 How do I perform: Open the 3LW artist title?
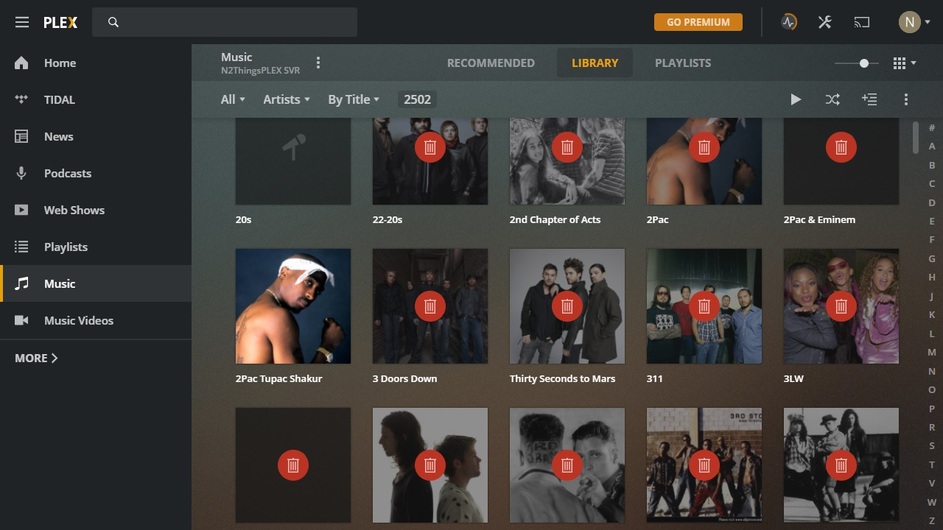pyautogui.click(x=793, y=378)
